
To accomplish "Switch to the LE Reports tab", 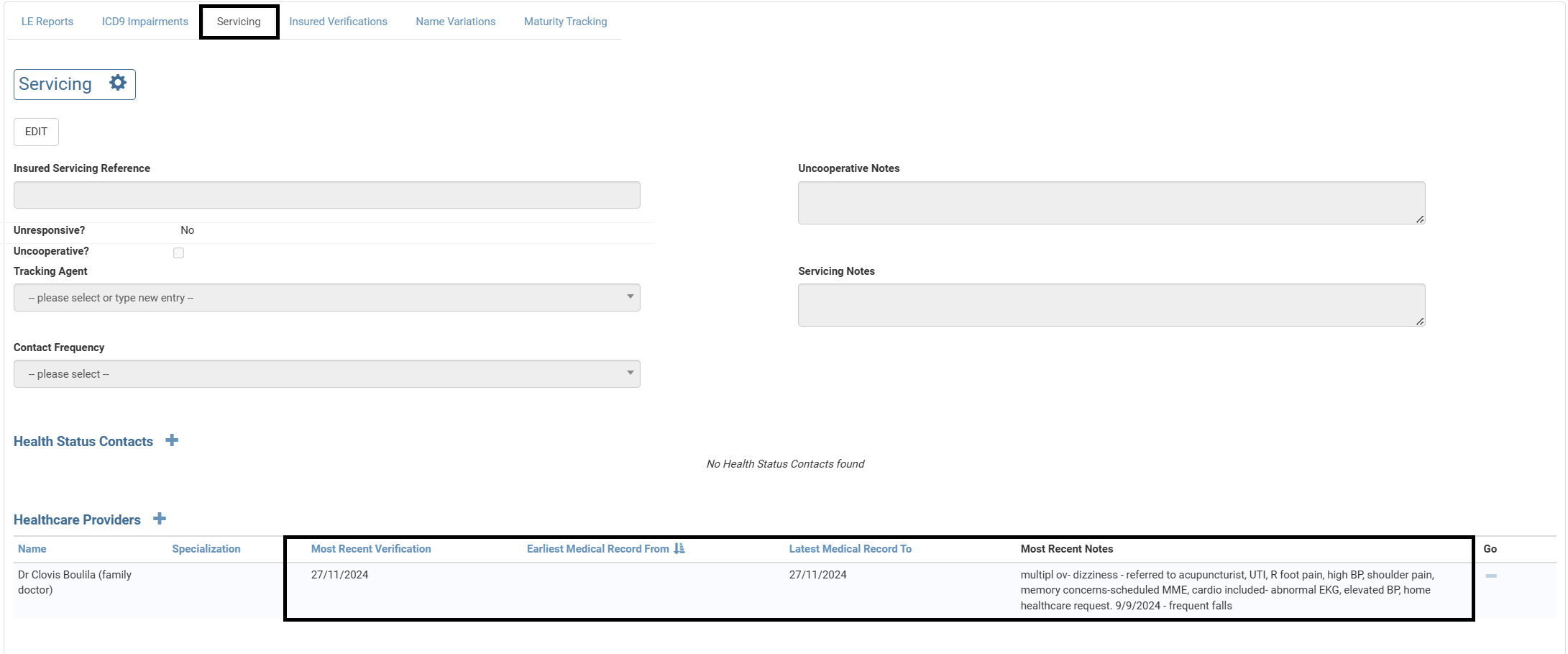I will pyautogui.click(x=47, y=22).
